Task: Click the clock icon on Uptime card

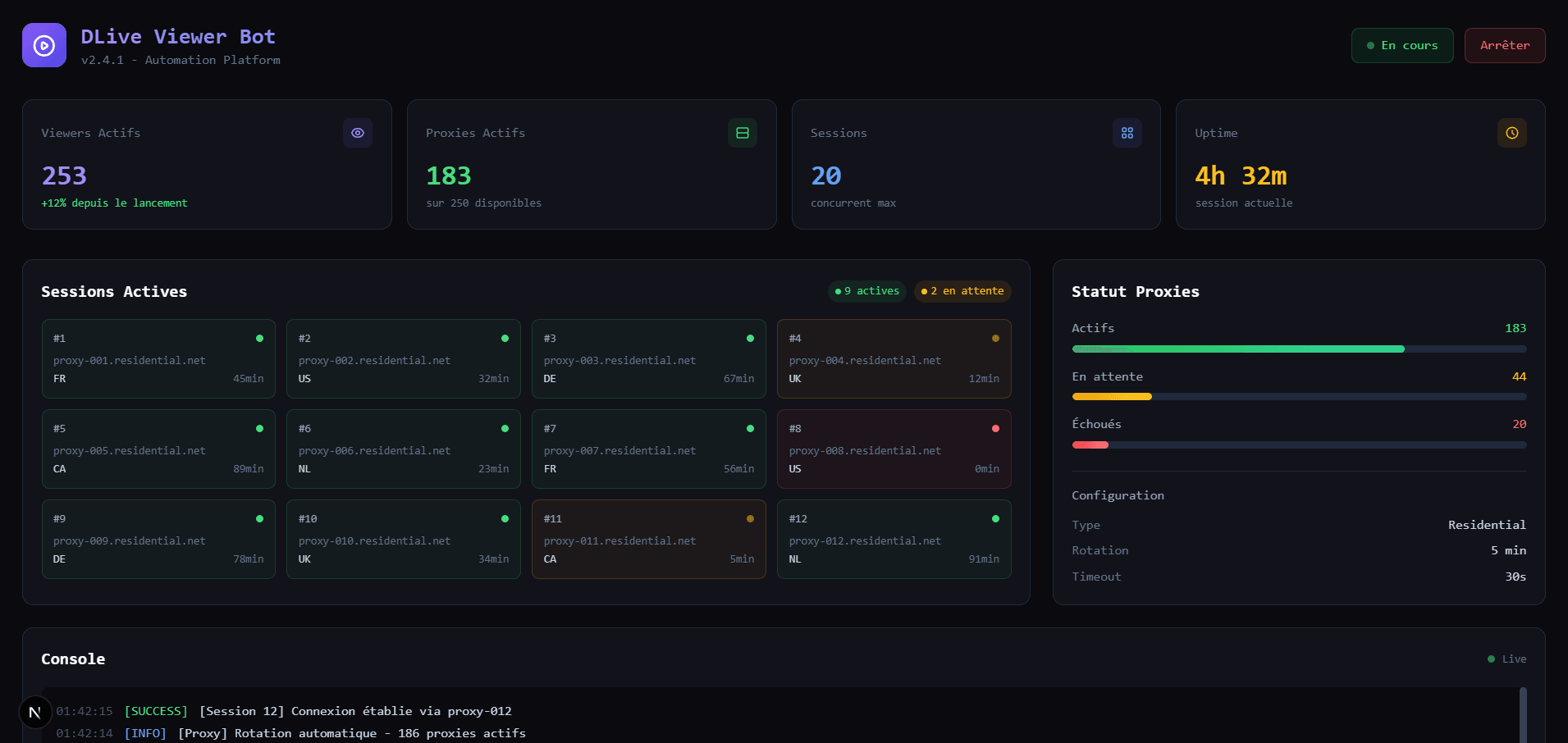Action: click(x=1511, y=133)
